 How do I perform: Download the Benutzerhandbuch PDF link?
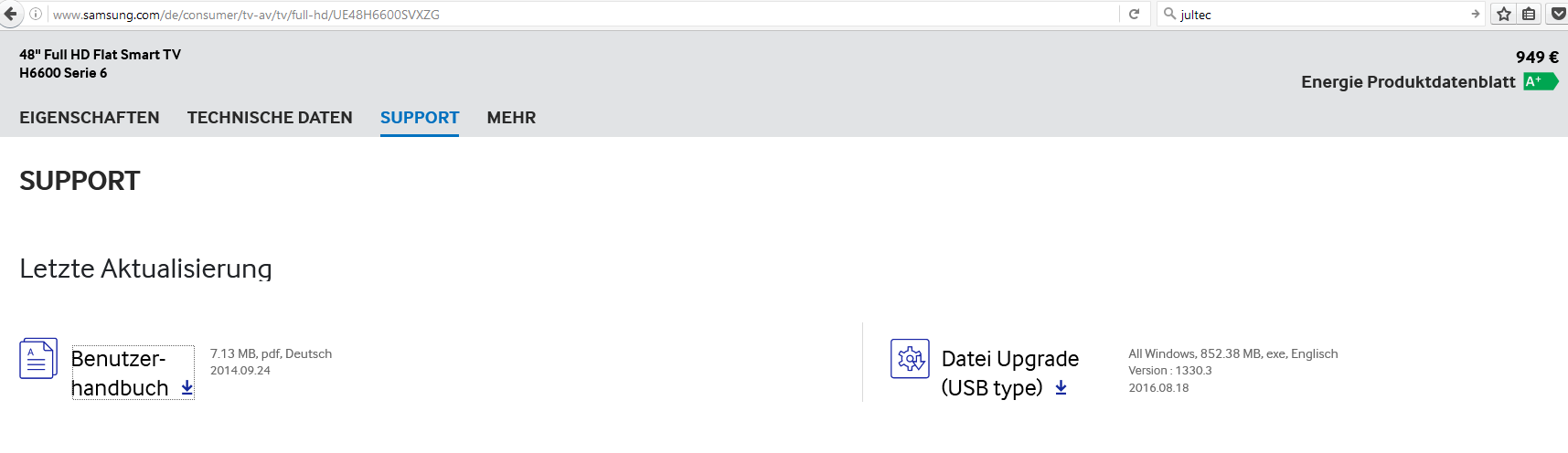[119, 373]
